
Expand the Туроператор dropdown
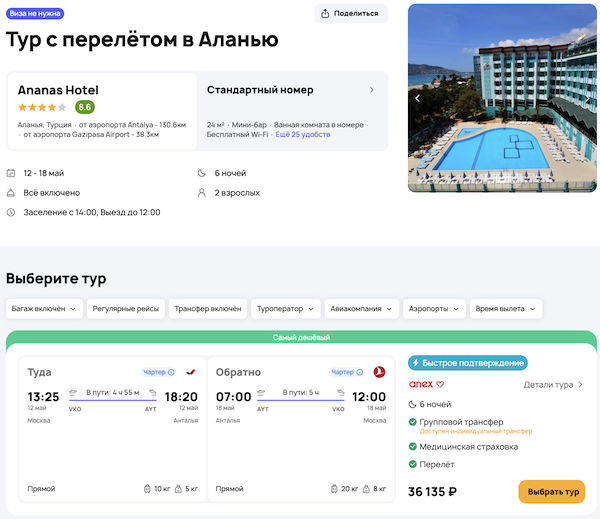286,309
